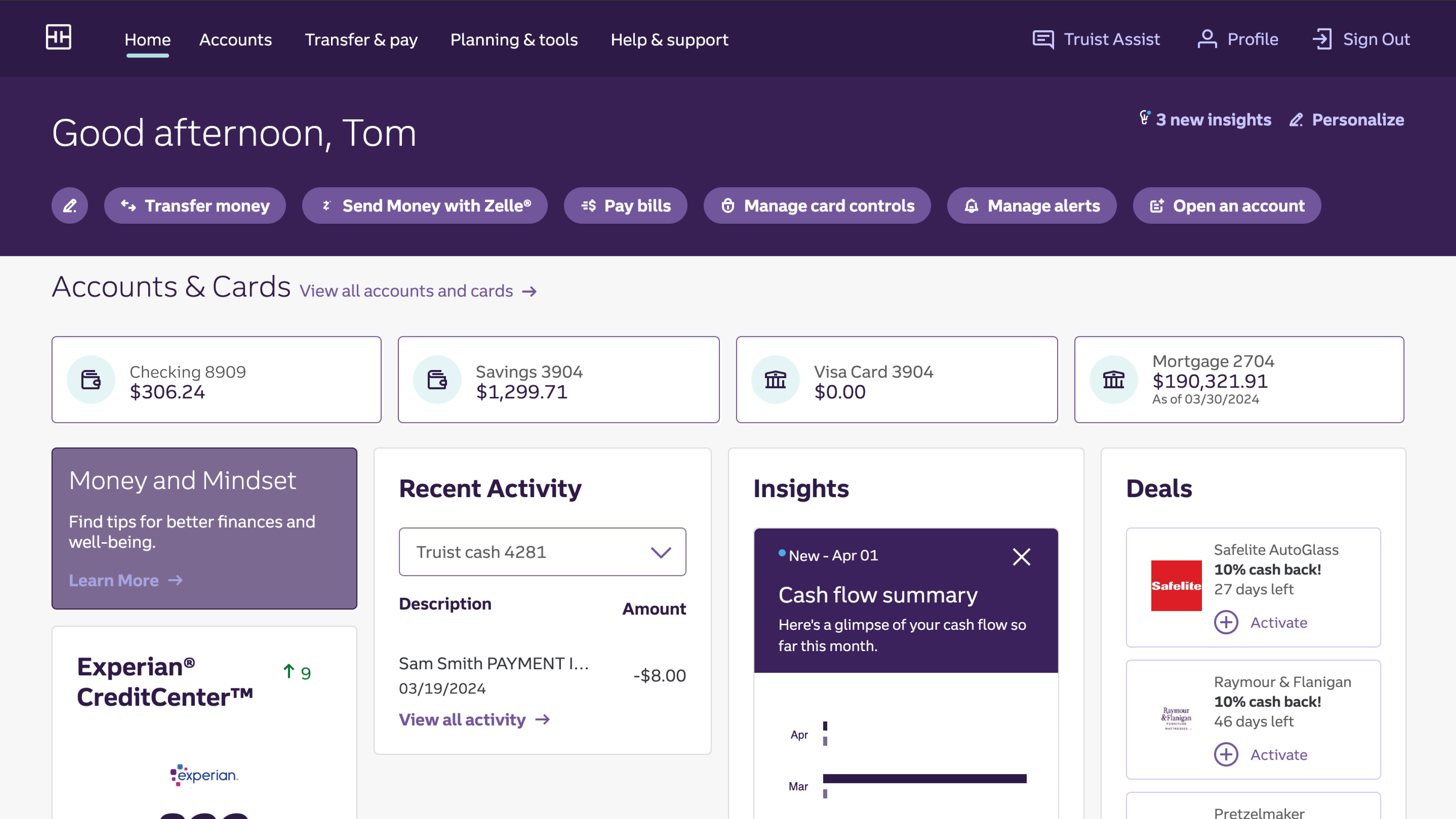Click the Truist logo icon
This screenshot has height=819, width=1456.
click(x=58, y=37)
